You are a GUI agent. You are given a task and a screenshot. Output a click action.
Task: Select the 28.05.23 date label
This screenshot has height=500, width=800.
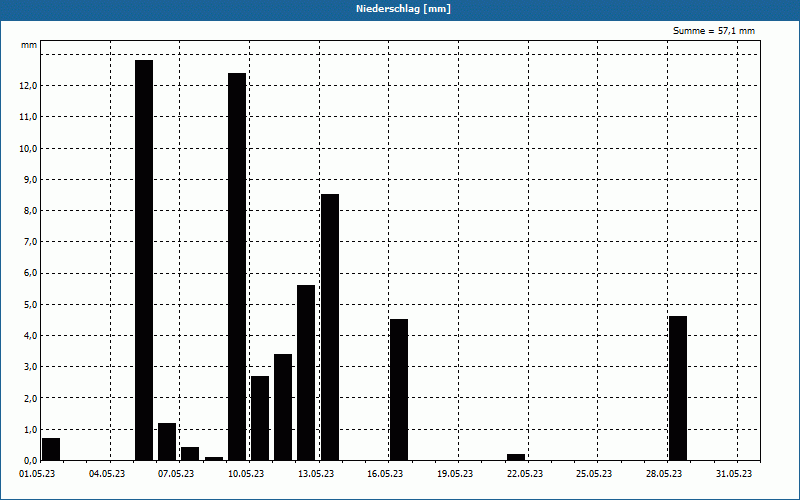pyautogui.click(x=664, y=474)
